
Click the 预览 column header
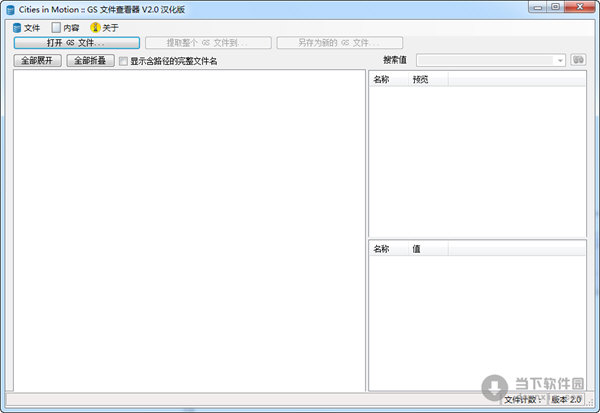click(429, 80)
